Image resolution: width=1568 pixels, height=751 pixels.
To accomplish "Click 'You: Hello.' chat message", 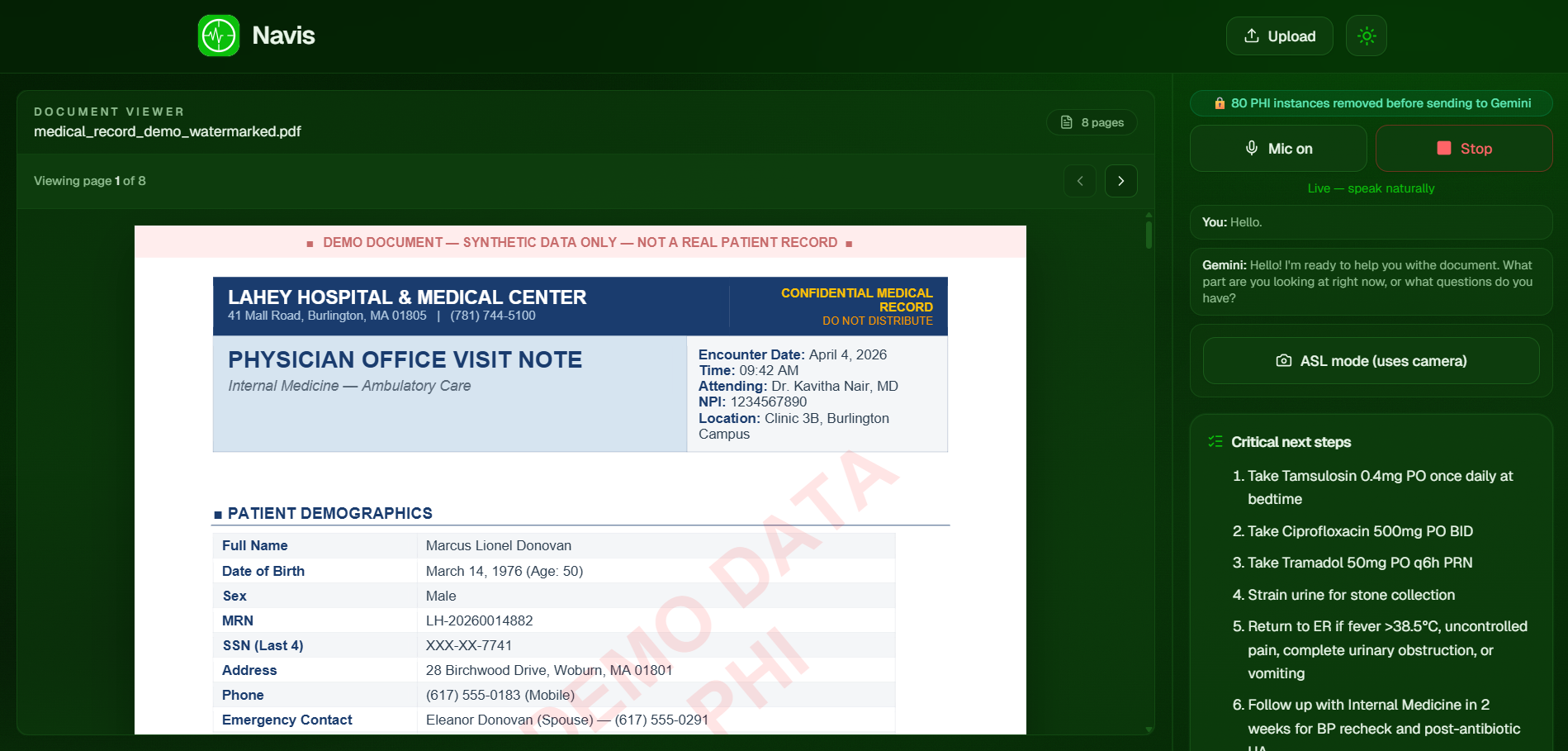I will [1371, 222].
